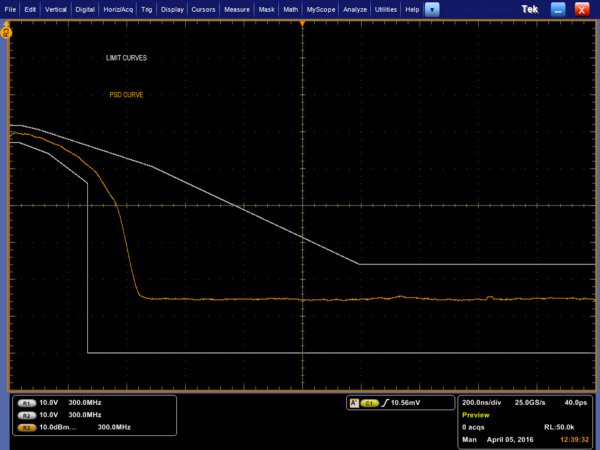Select R2 300.0MHz readout
This screenshot has height=450, width=600.
click(85, 415)
